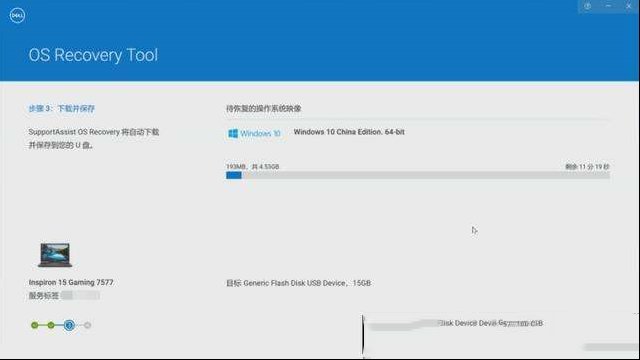Viewport: 640px width, 360px height.
Task: Close the OS Recovery Tool window
Action: click(x=629, y=6)
